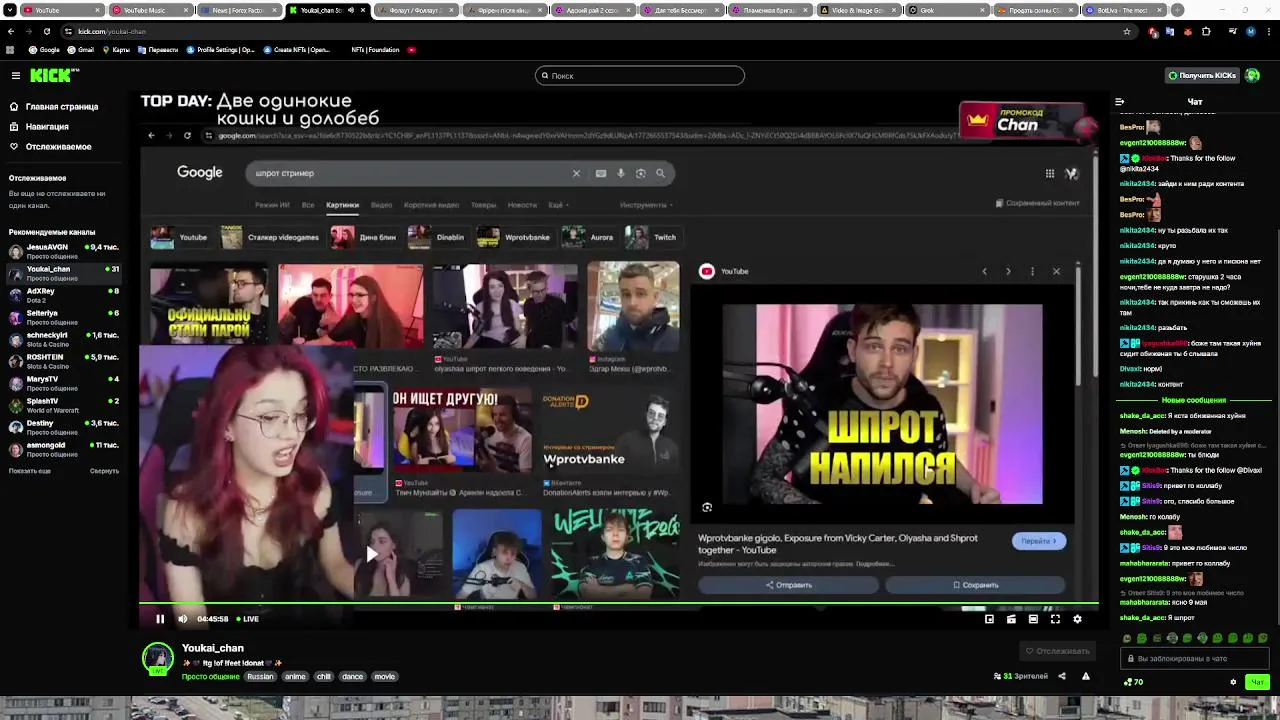Screen dimensions: 1280x720
Task: Select schneckyirl recommended channel
Action: tap(65, 339)
